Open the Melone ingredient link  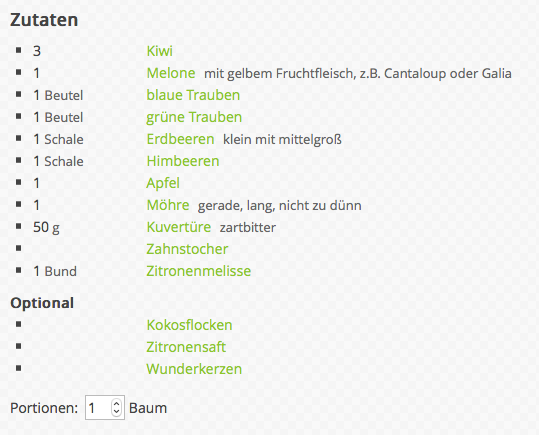click(x=171, y=73)
